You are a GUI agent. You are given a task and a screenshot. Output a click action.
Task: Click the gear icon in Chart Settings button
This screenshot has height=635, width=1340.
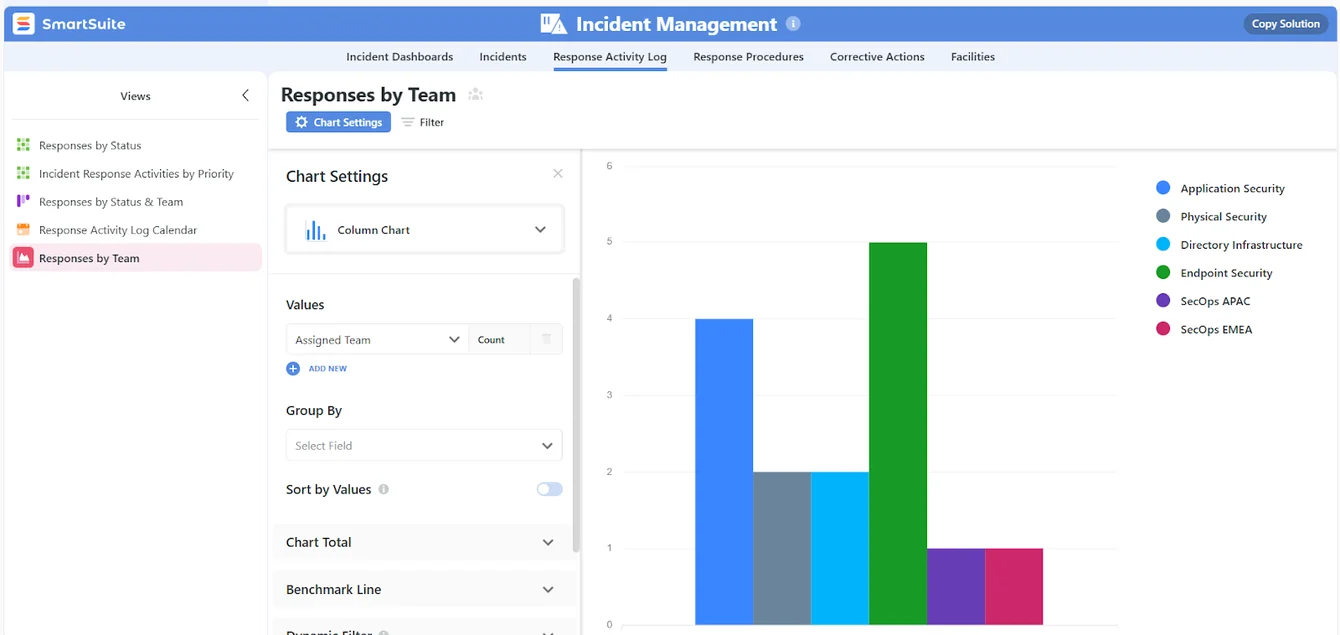tap(301, 122)
